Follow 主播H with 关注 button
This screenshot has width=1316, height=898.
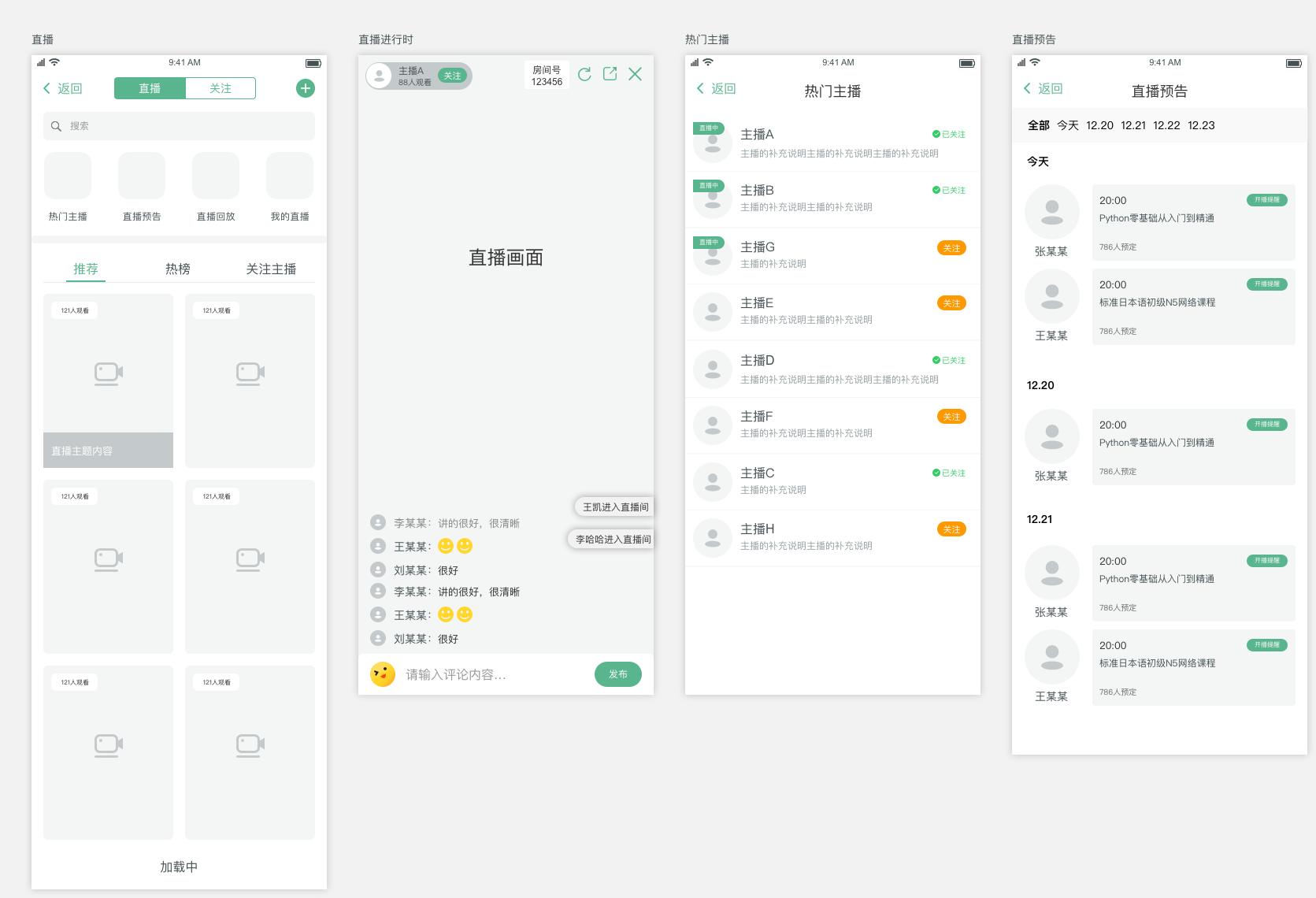tap(951, 529)
